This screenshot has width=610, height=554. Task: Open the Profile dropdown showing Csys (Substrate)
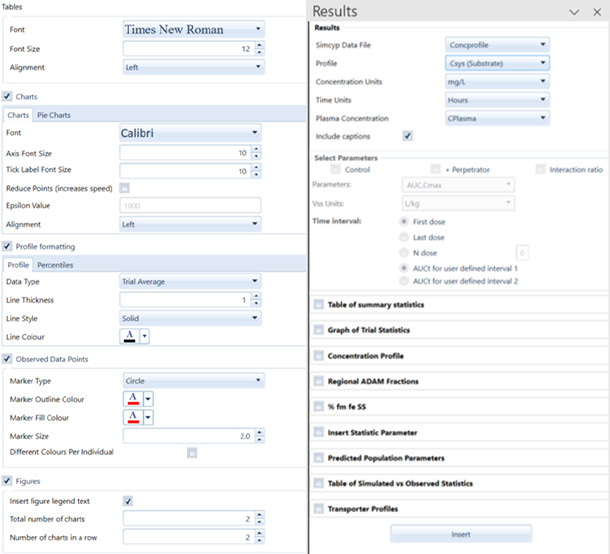[x=497, y=63]
